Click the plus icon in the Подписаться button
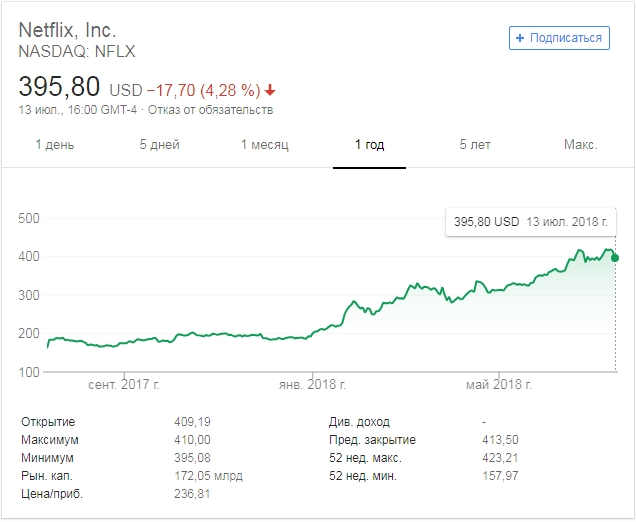 click(x=519, y=38)
